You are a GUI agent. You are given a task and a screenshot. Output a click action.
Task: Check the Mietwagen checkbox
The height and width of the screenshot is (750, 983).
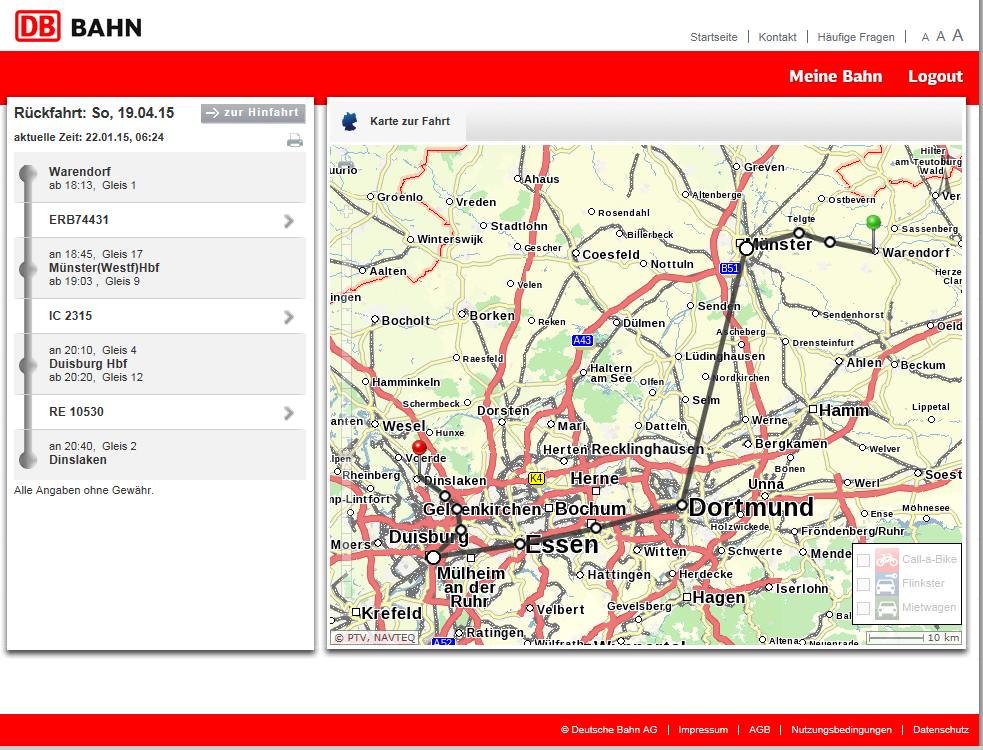point(863,608)
